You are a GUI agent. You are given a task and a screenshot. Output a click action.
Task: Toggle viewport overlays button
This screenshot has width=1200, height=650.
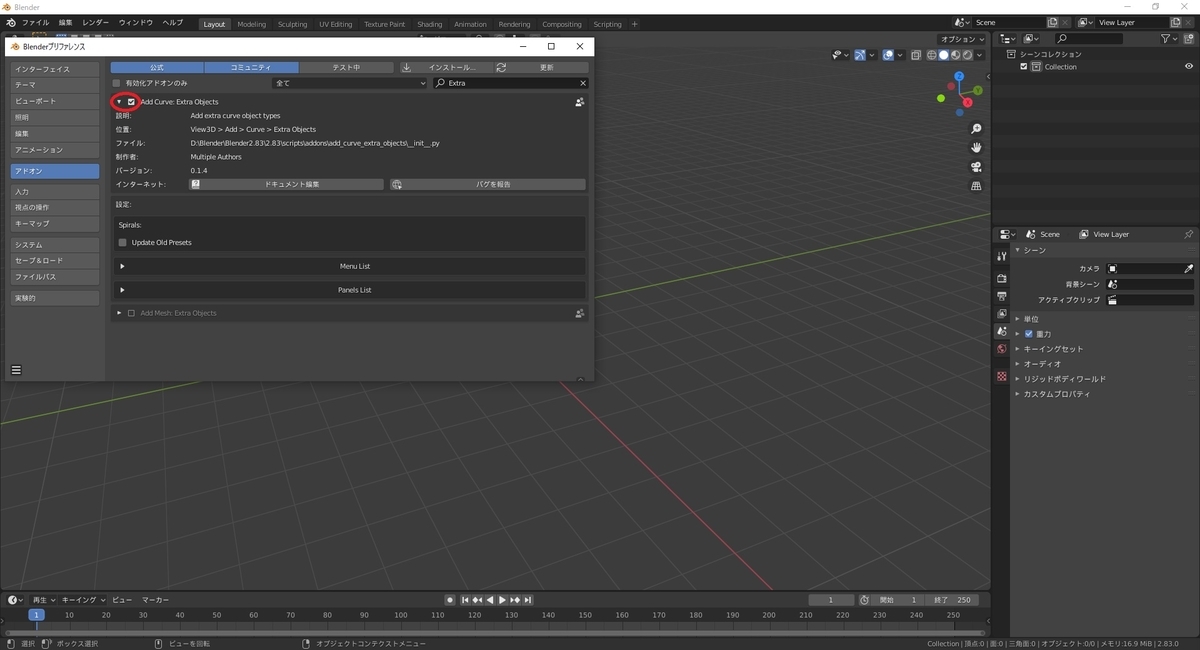coord(888,55)
